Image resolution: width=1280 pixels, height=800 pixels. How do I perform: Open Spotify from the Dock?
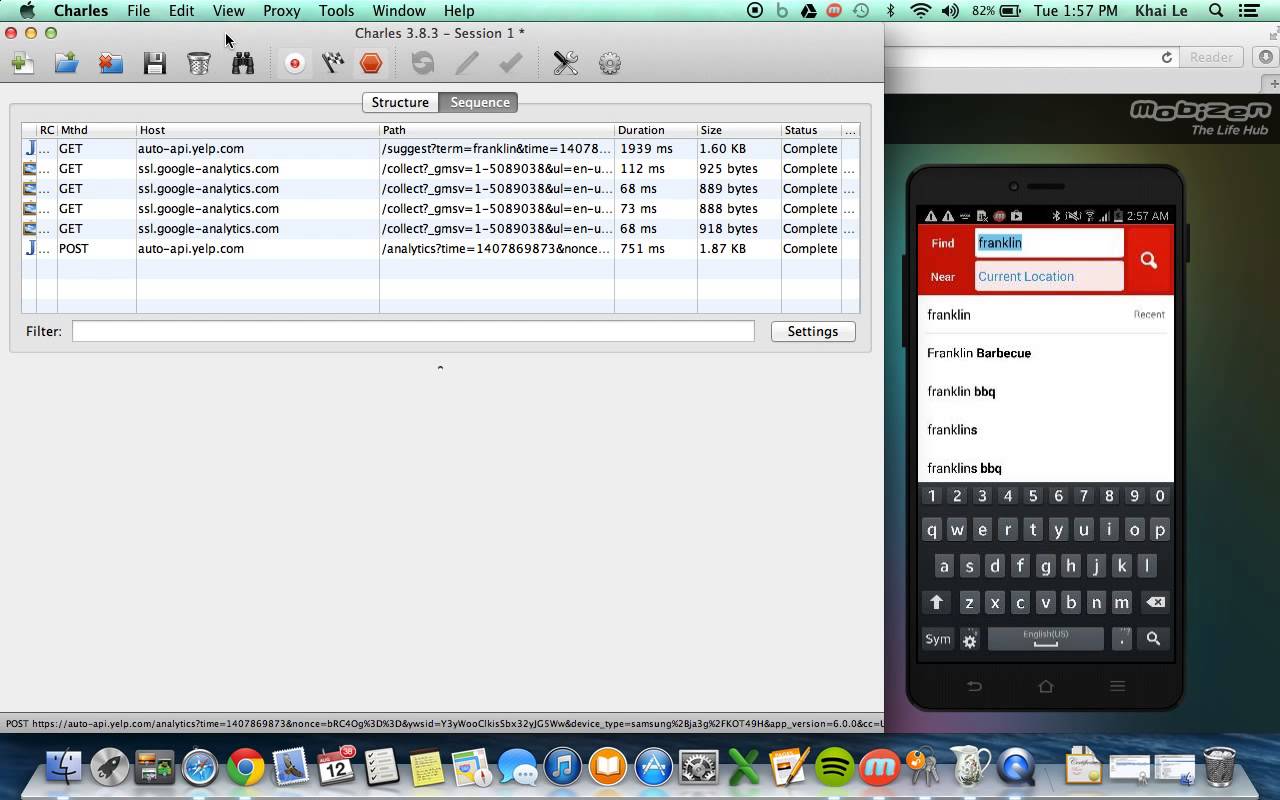click(x=834, y=768)
